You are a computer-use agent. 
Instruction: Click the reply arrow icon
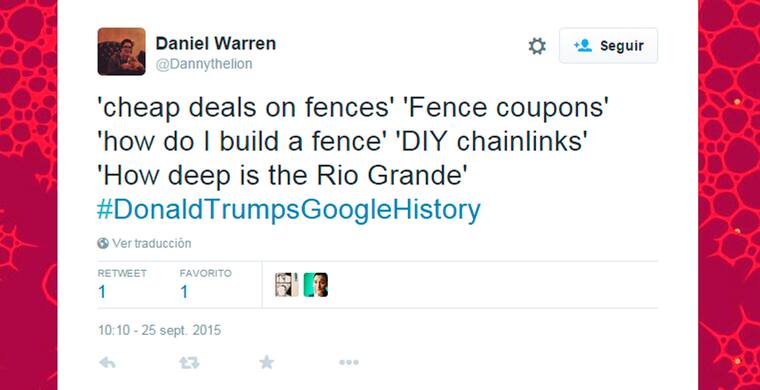tap(107, 362)
